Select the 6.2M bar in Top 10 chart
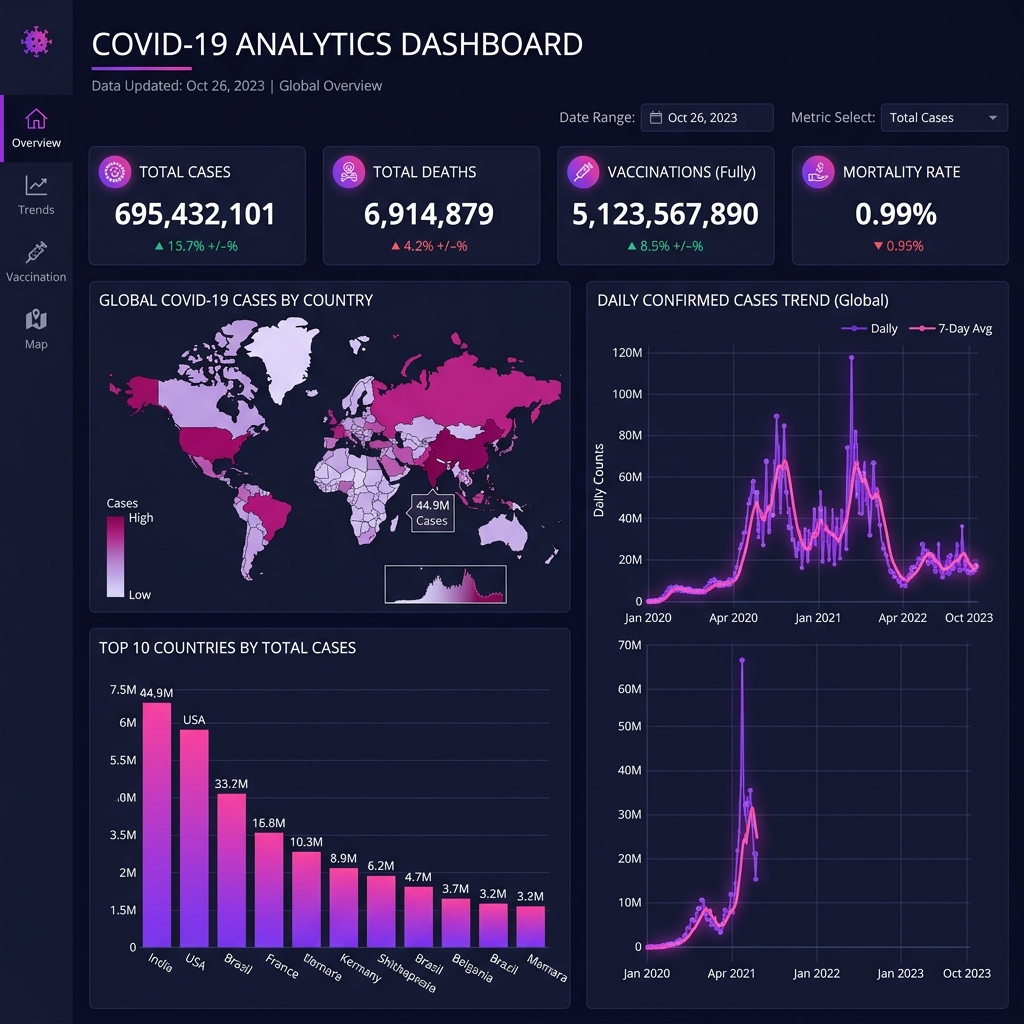The image size is (1024, 1024). 381,912
